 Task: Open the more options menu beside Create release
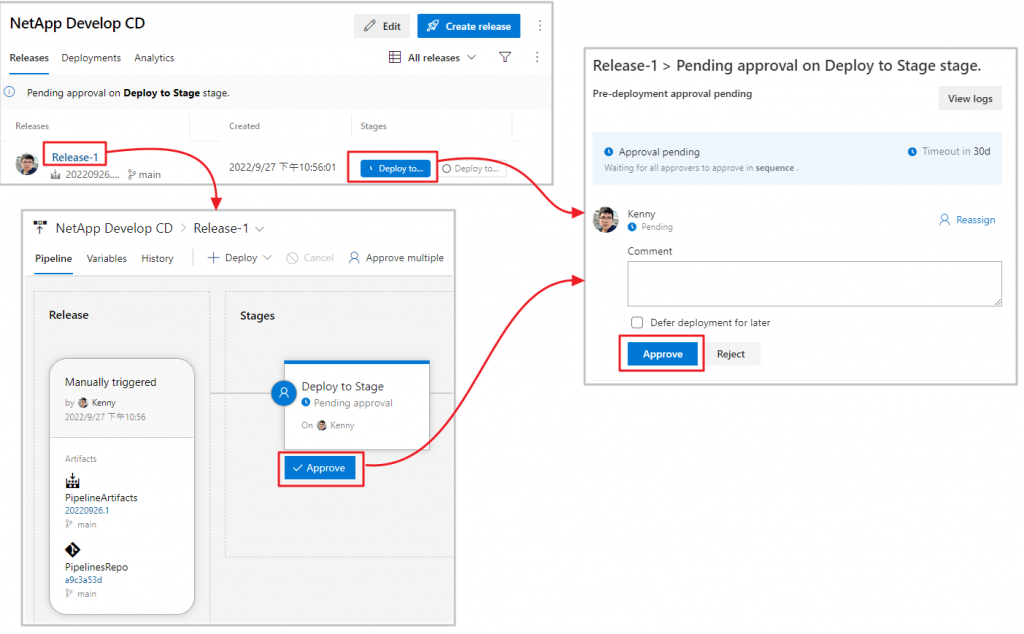539,25
